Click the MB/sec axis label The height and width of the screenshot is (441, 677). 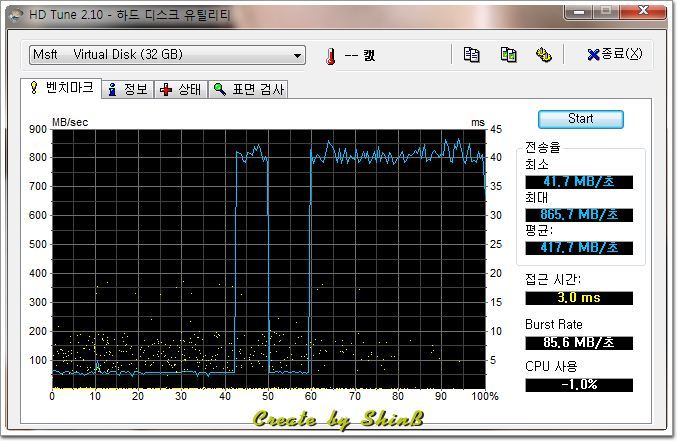pyautogui.click(x=70, y=122)
